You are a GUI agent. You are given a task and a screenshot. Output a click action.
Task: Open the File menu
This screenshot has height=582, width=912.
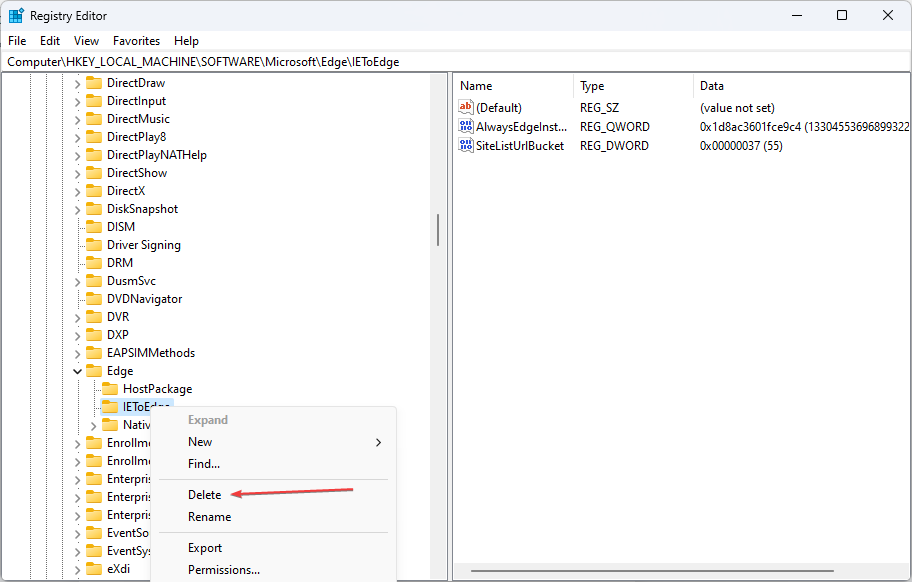coord(17,41)
